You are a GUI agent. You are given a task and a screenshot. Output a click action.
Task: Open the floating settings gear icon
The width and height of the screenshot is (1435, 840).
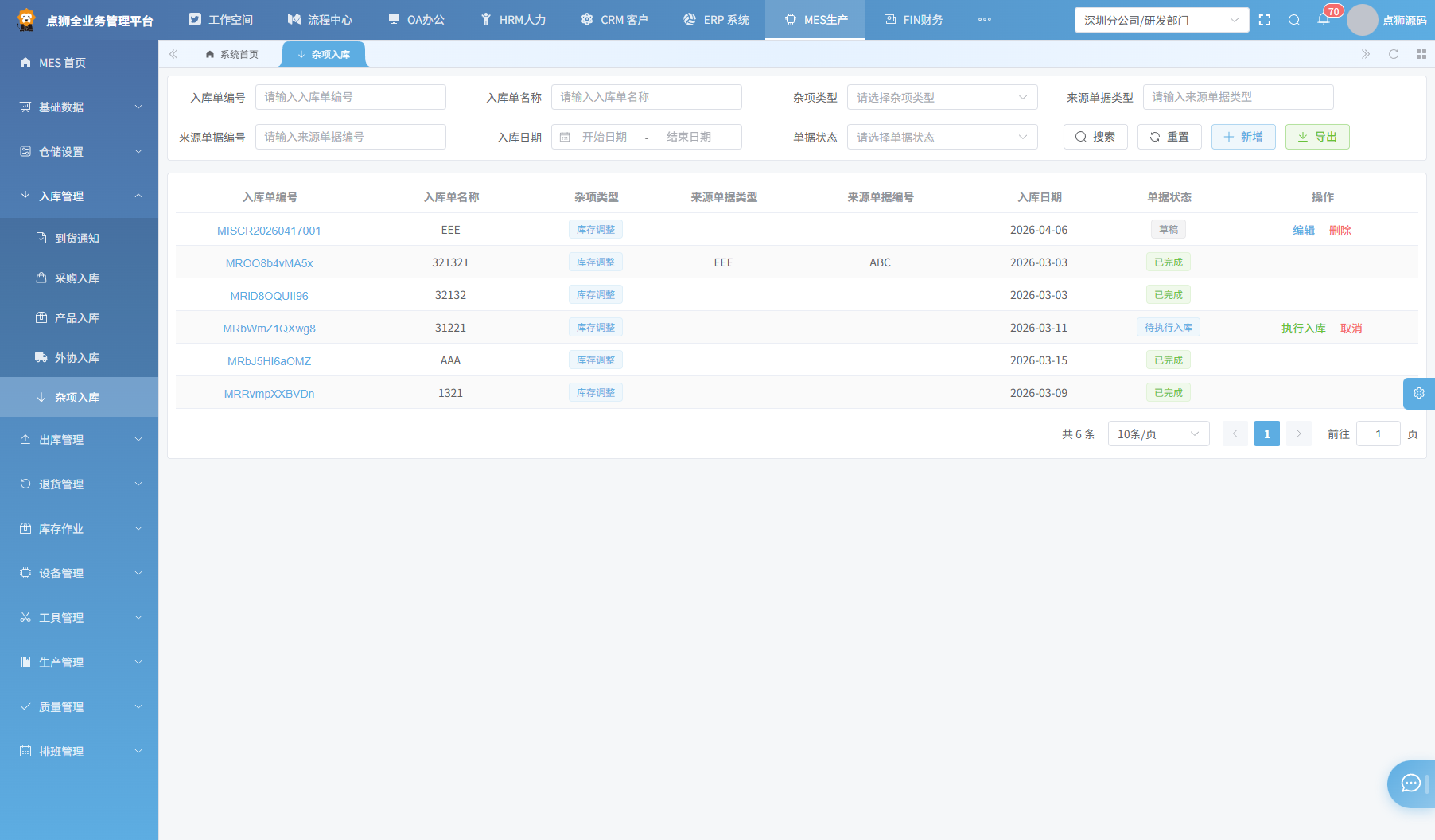(1419, 393)
